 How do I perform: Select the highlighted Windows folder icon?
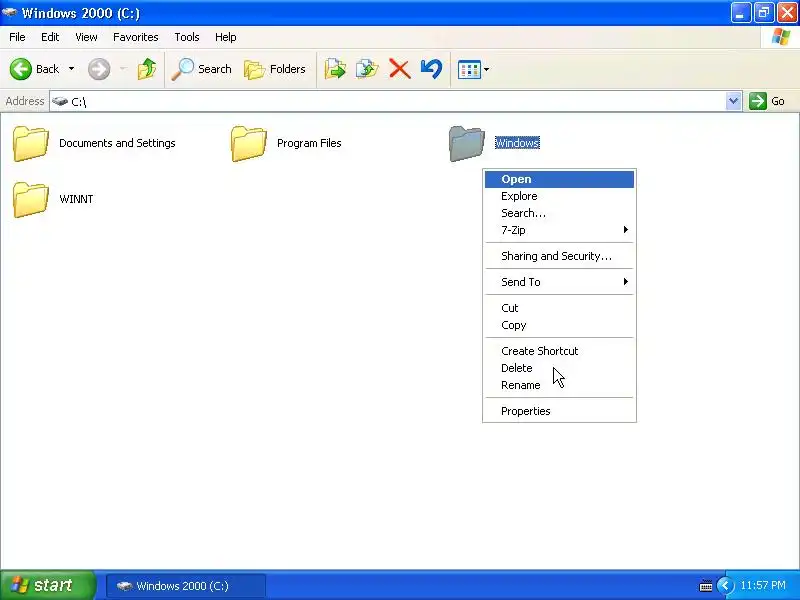coord(466,144)
